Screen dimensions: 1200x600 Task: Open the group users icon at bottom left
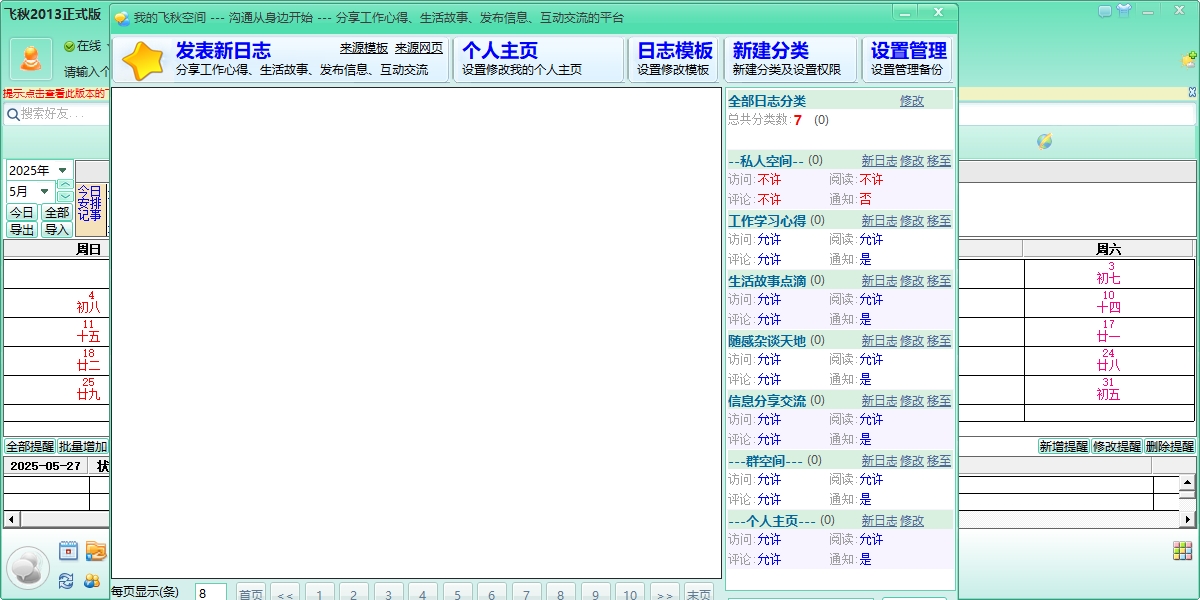tap(93, 580)
